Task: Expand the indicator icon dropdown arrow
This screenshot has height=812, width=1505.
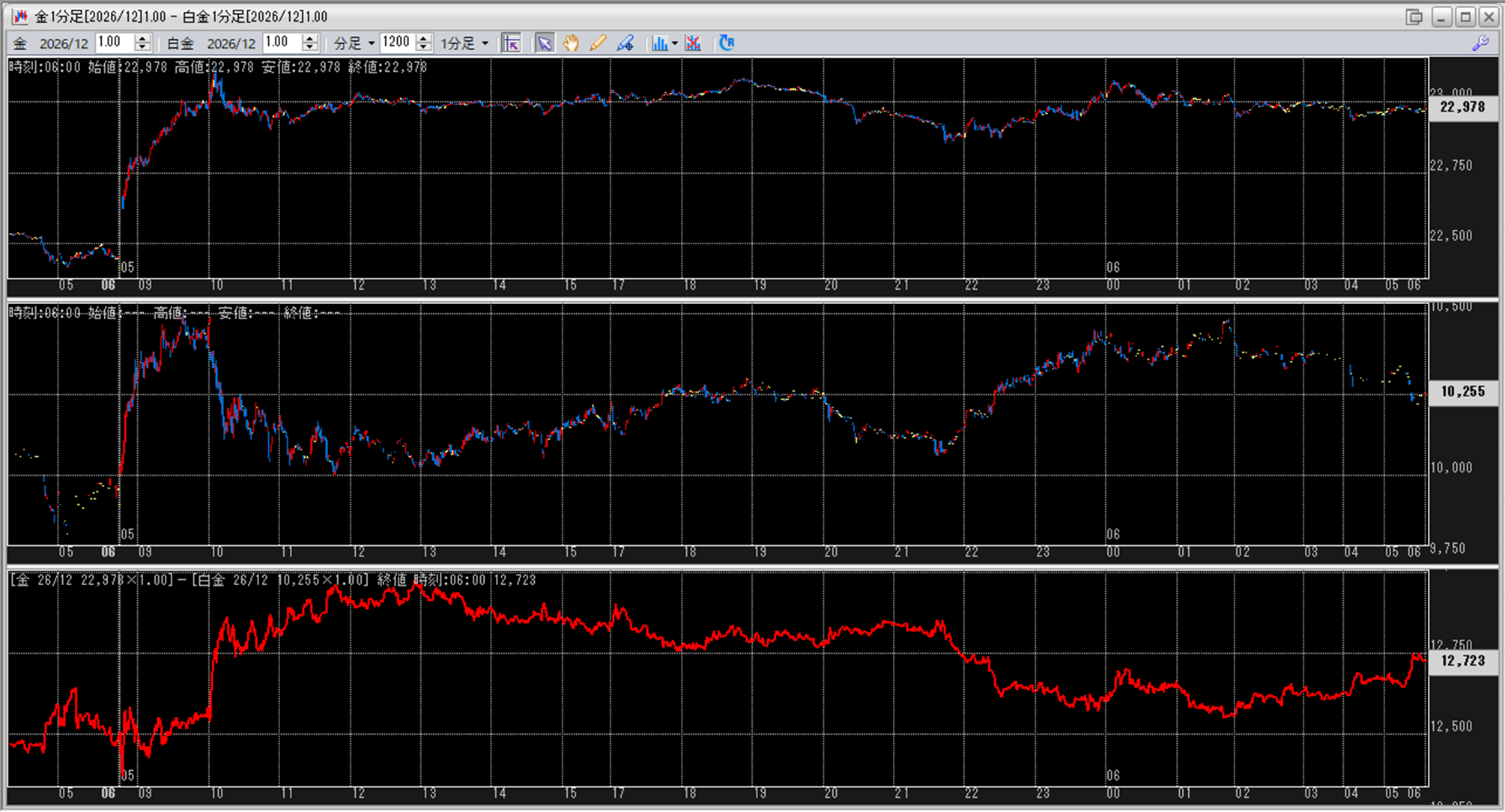Action: [x=675, y=43]
